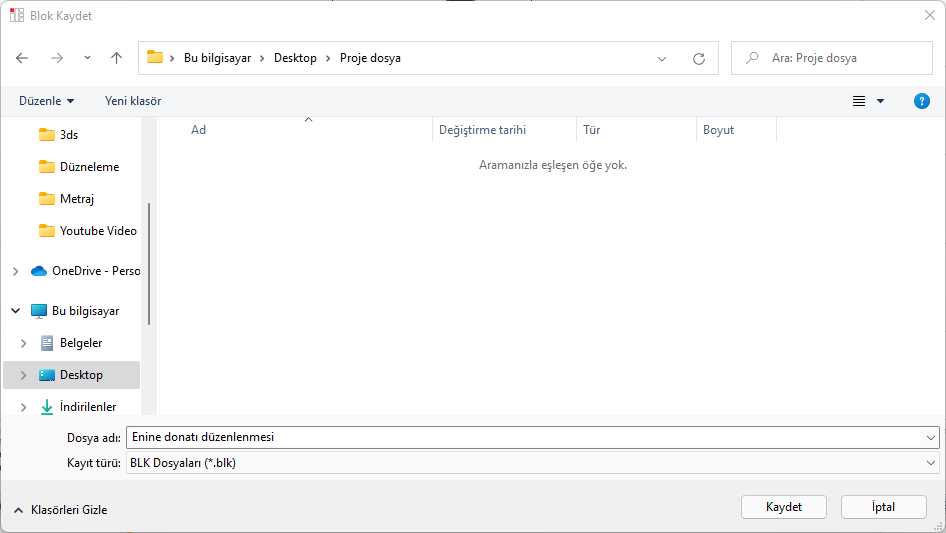Go up one folder level
The image size is (946, 533).
116,58
